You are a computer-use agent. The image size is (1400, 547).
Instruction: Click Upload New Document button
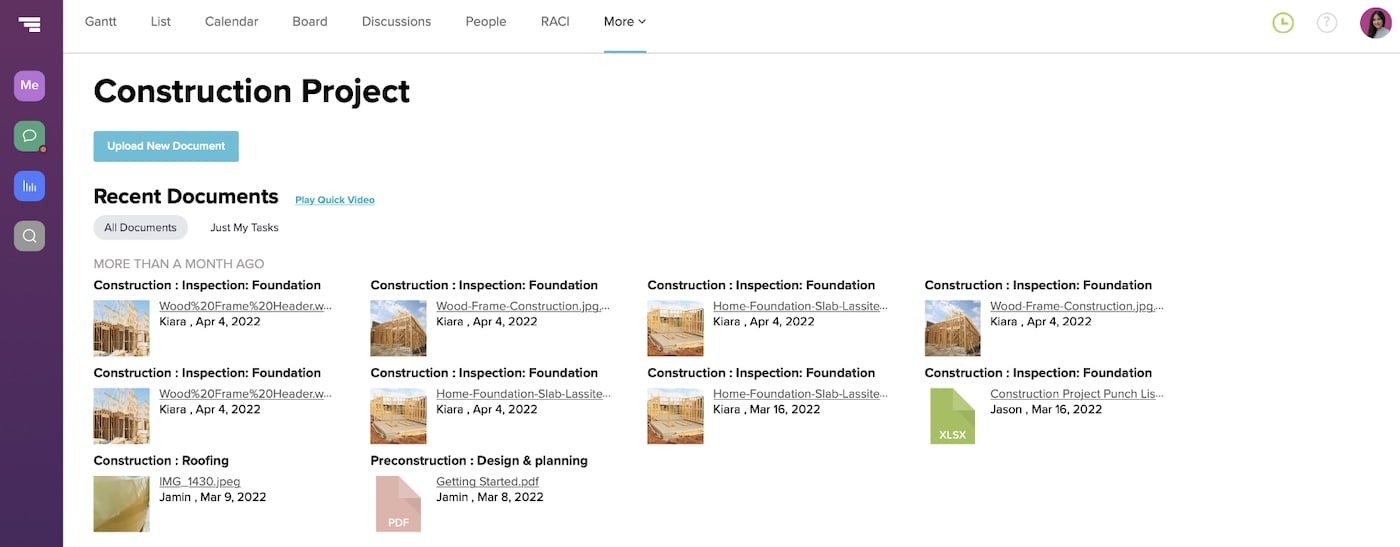pyautogui.click(x=166, y=146)
